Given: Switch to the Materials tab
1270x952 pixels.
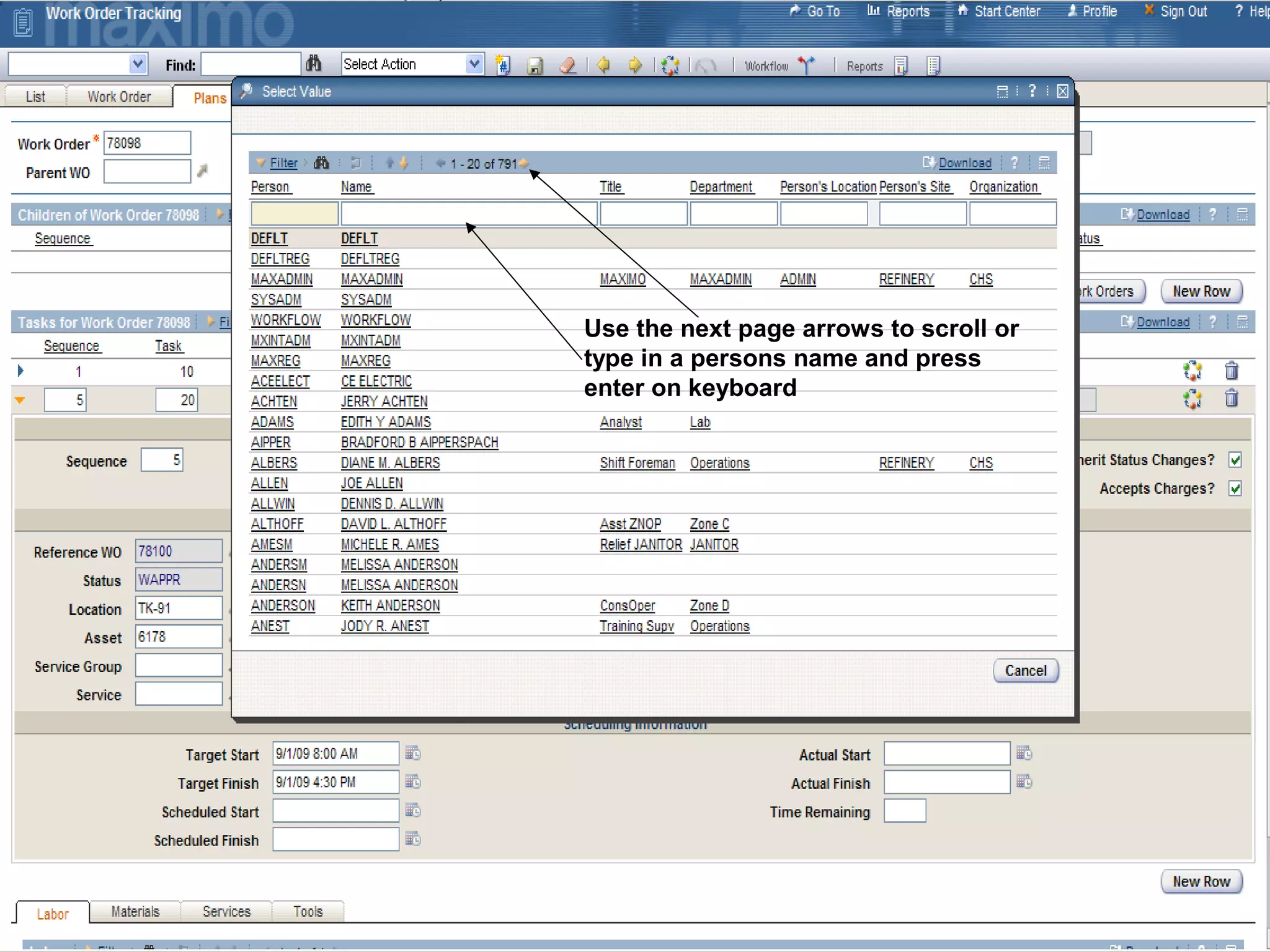Looking at the screenshot, I should point(135,912).
